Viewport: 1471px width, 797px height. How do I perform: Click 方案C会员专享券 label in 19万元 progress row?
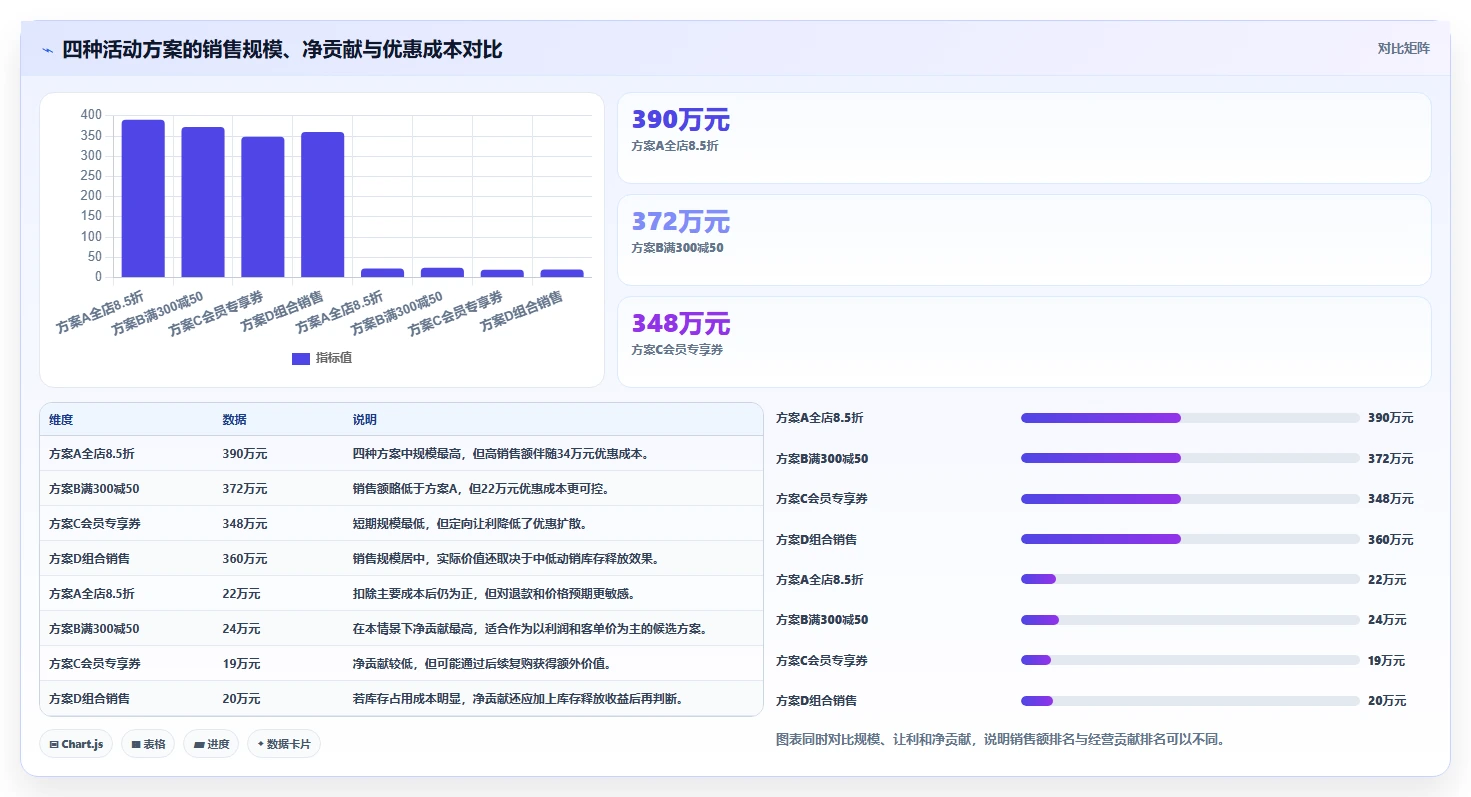click(x=822, y=660)
